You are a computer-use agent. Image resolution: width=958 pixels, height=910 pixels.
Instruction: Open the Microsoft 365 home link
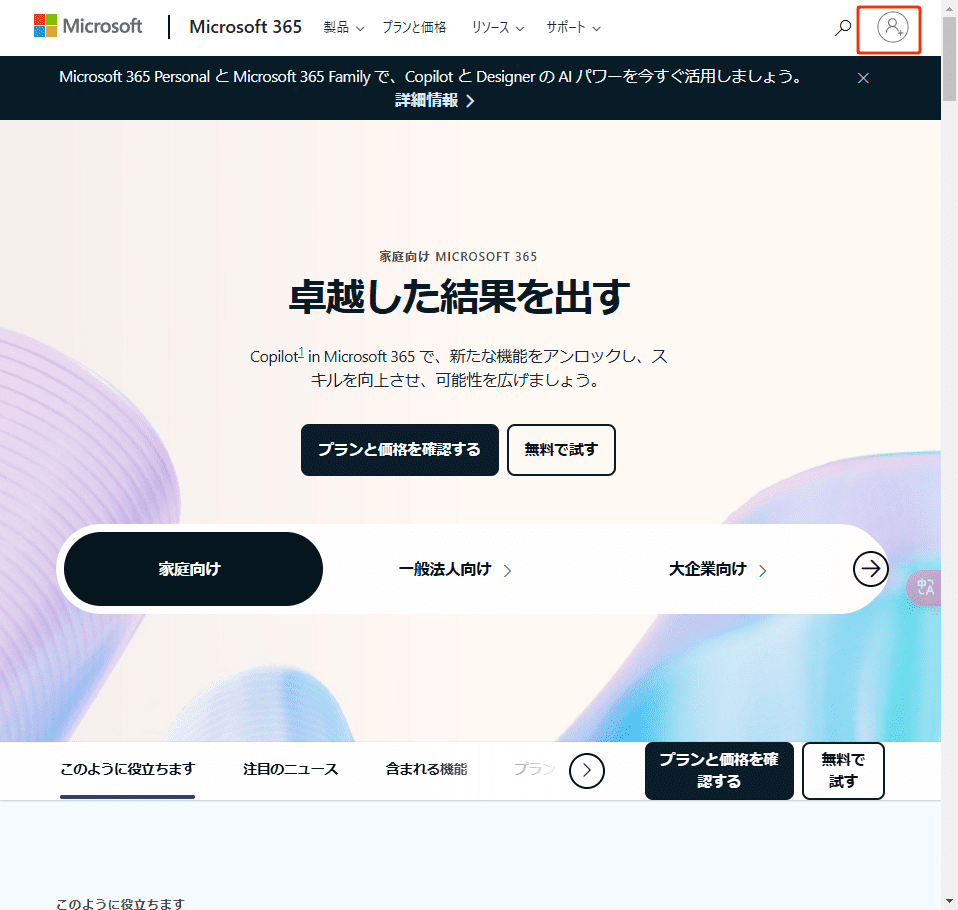[245, 27]
